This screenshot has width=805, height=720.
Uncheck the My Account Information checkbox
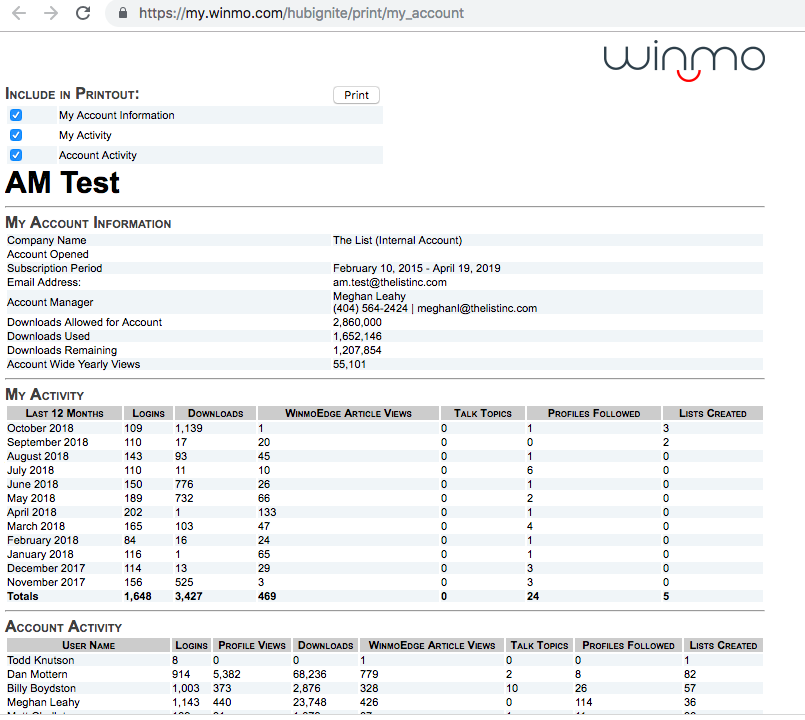point(16,115)
